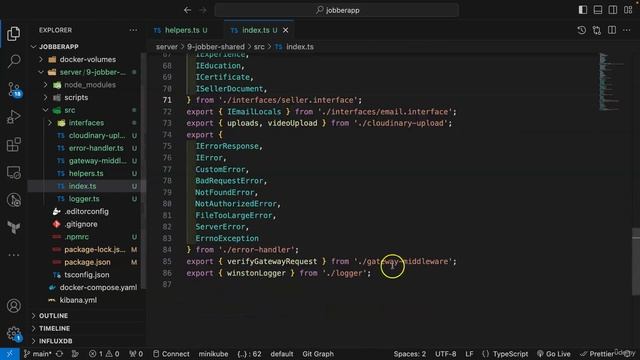Image resolution: width=640 pixels, height=360 pixels.
Task: Click the src breadcrumb segment
Action: click(x=259, y=47)
